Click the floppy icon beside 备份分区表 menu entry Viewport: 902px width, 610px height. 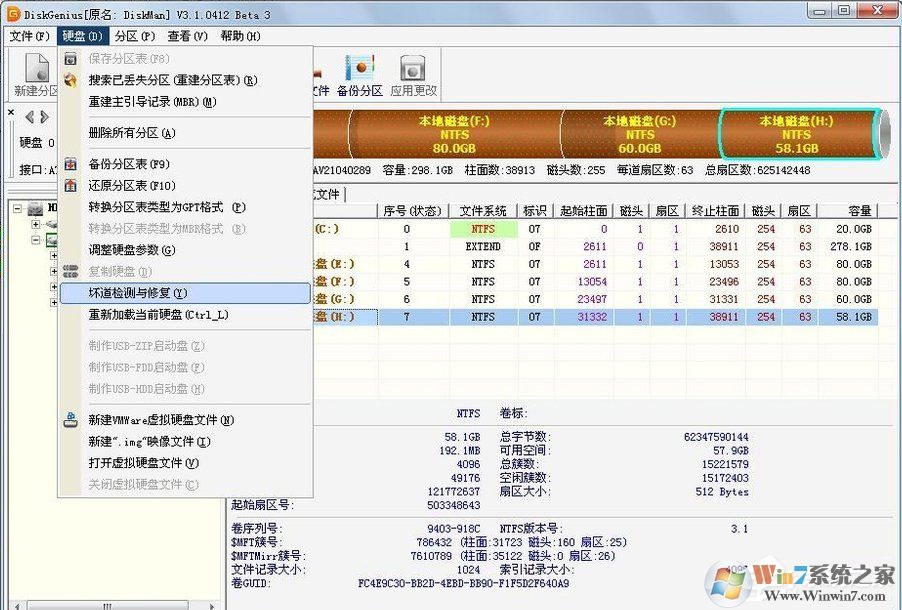click(x=70, y=163)
